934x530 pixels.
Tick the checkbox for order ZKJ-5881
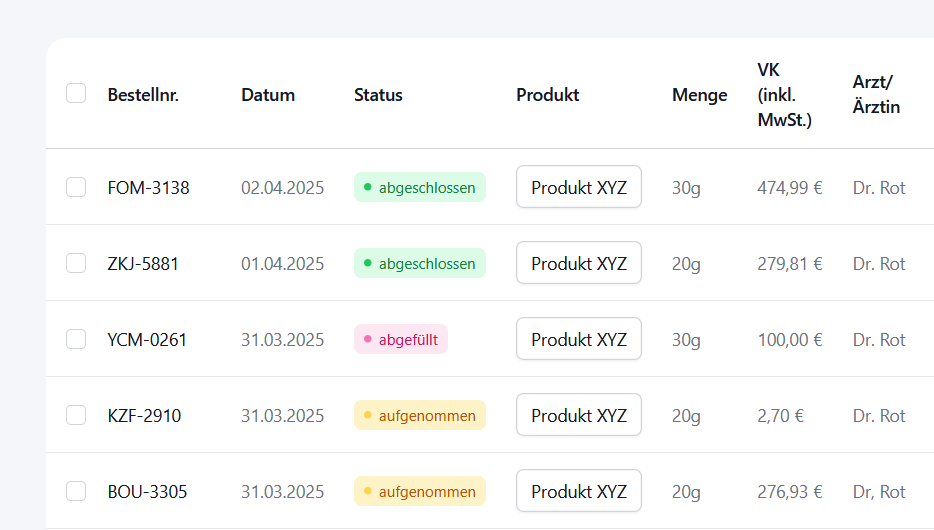pyautogui.click(x=76, y=263)
